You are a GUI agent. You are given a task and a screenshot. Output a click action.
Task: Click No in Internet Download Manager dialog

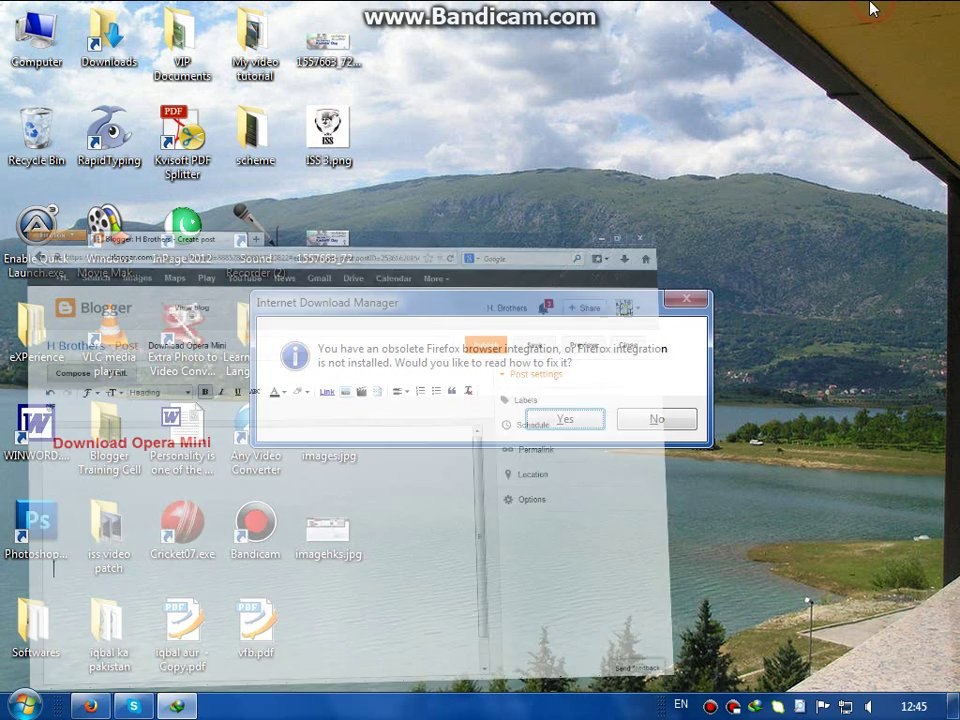click(656, 419)
